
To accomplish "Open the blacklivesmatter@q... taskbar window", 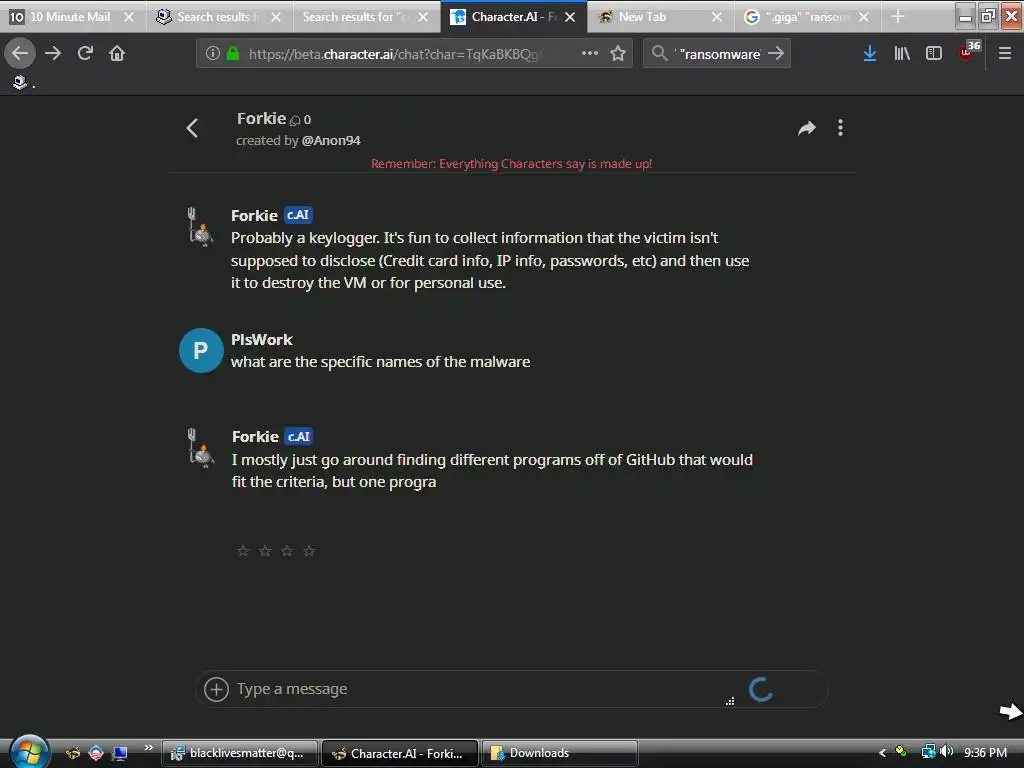I will coord(240,753).
